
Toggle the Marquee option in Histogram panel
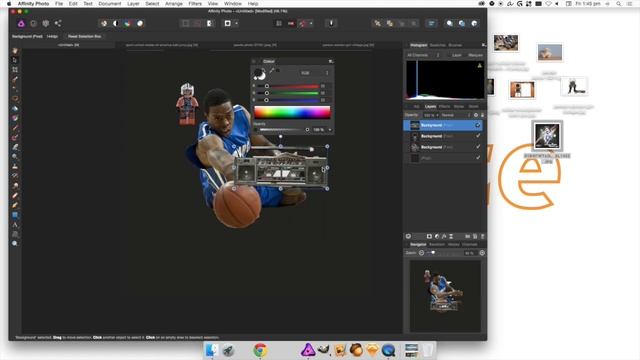click(x=475, y=55)
